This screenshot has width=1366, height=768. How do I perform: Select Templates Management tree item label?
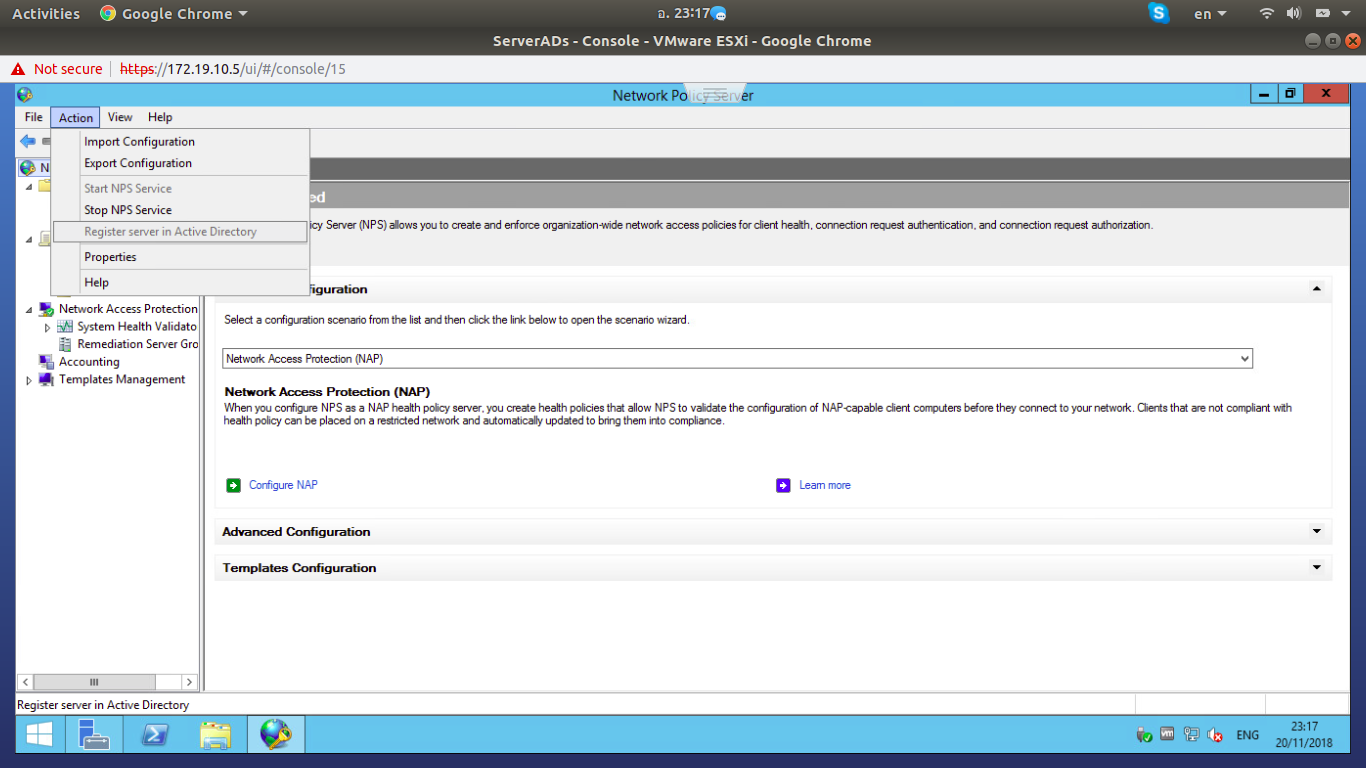[122, 380]
